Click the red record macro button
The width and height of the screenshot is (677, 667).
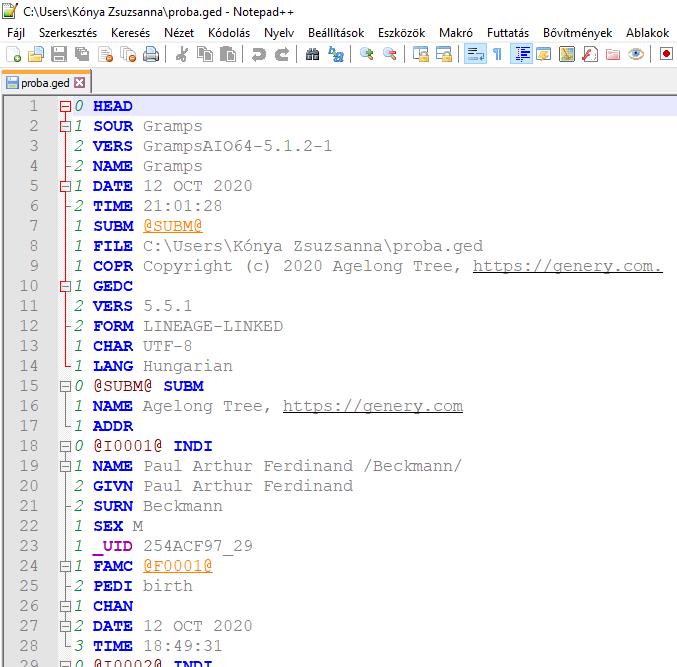666,54
